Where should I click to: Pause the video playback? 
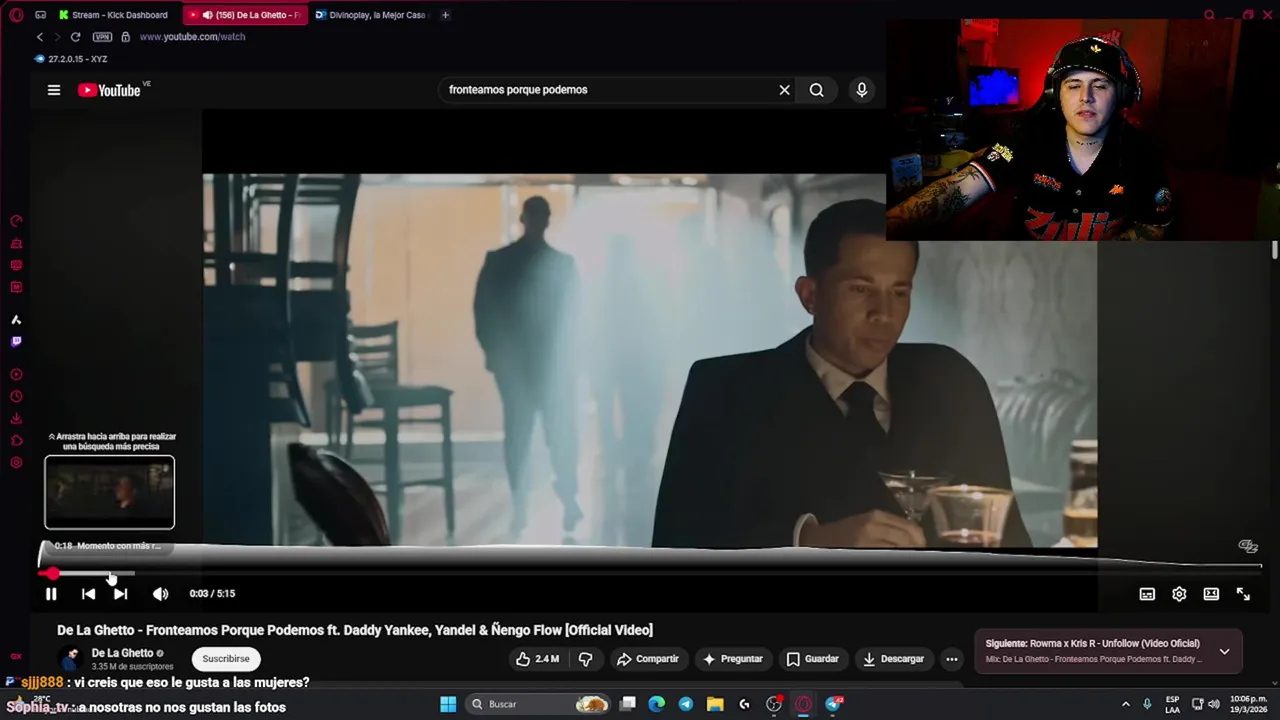point(51,594)
